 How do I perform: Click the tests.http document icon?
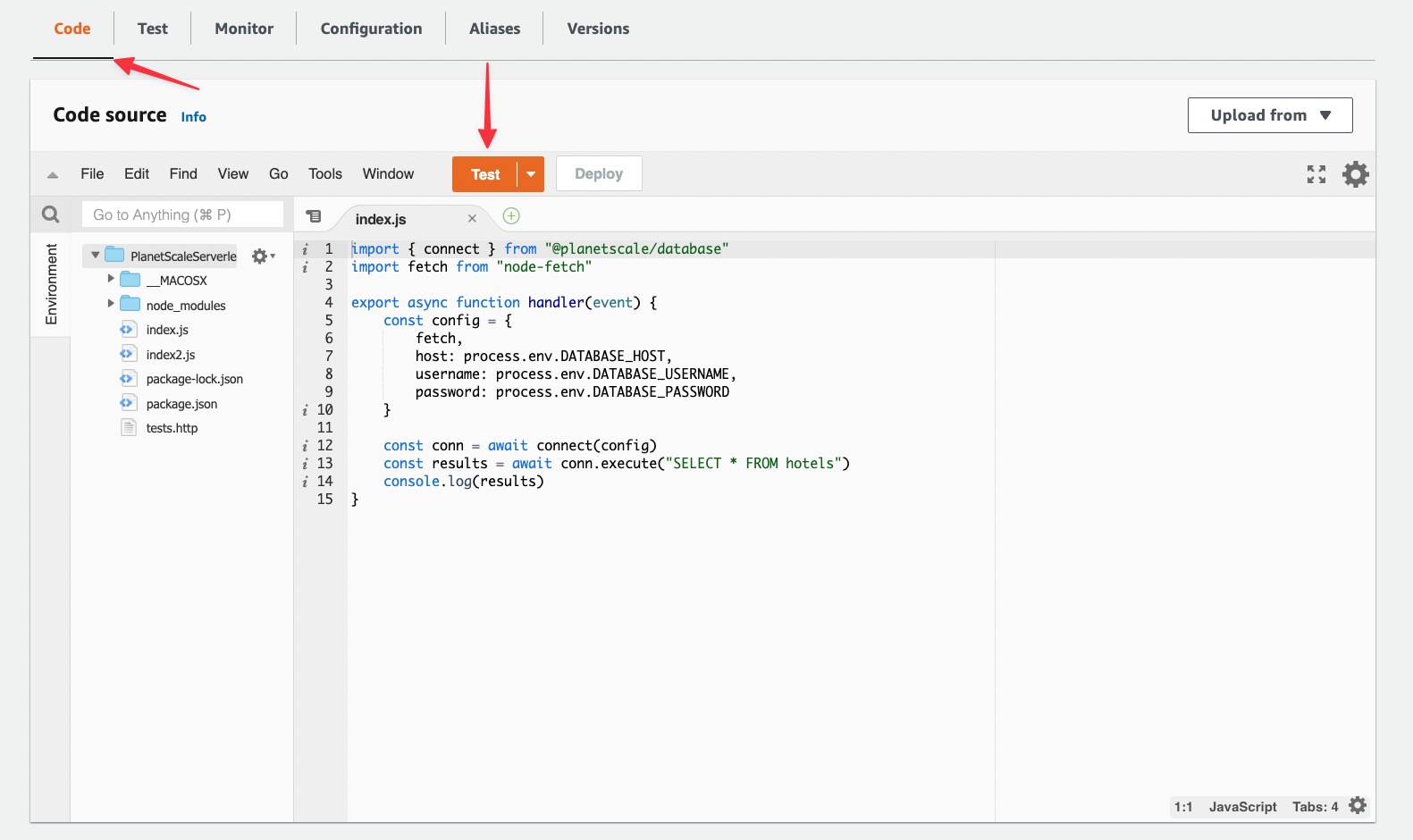click(129, 427)
